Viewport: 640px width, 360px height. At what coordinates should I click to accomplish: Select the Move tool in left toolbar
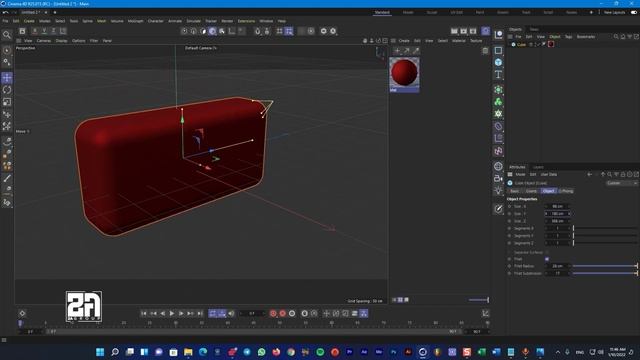7,78
